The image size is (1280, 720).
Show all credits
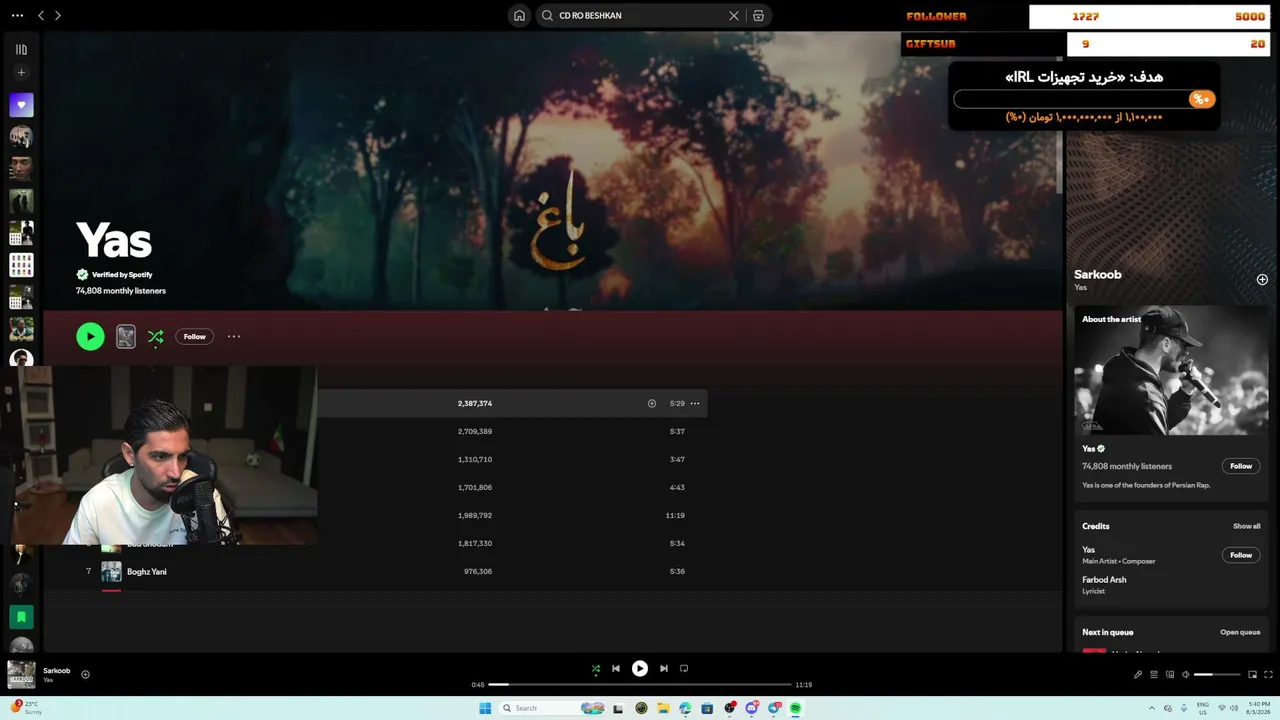[1246, 526]
